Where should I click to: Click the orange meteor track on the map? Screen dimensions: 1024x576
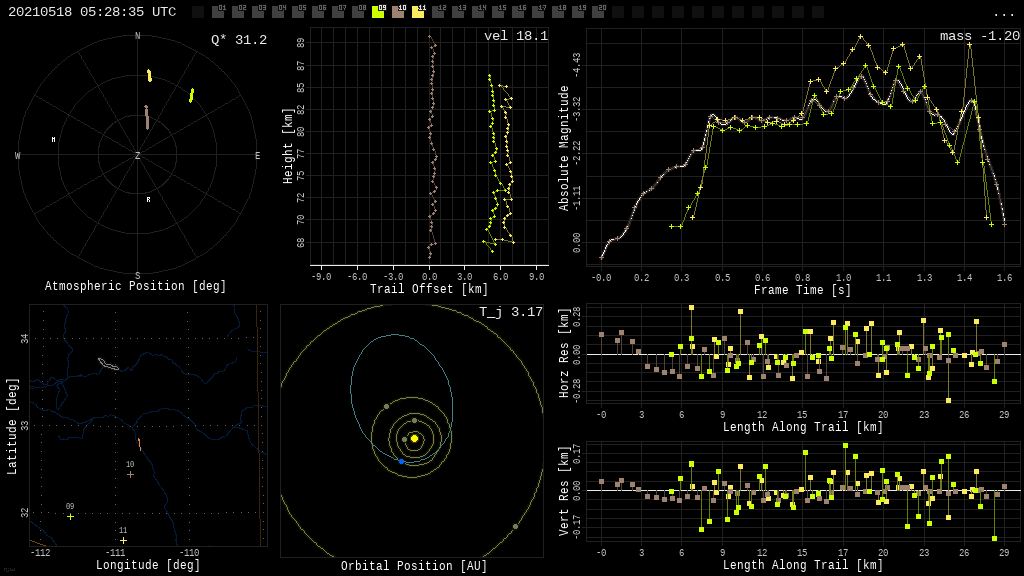pos(139,444)
